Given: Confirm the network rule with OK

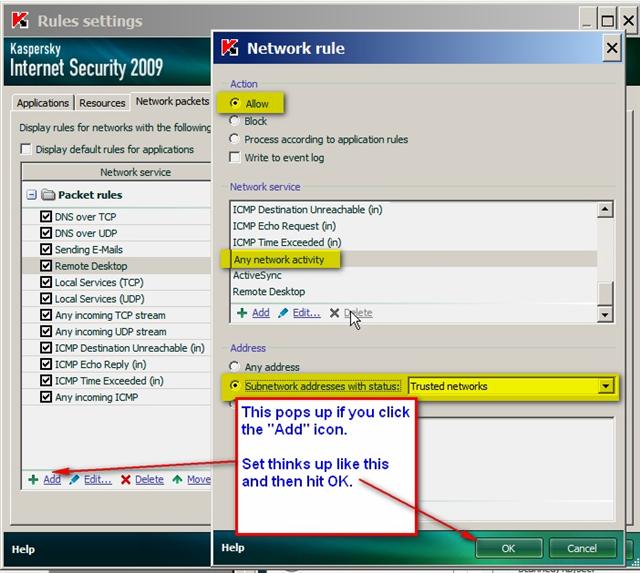Looking at the screenshot, I should [509, 548].
